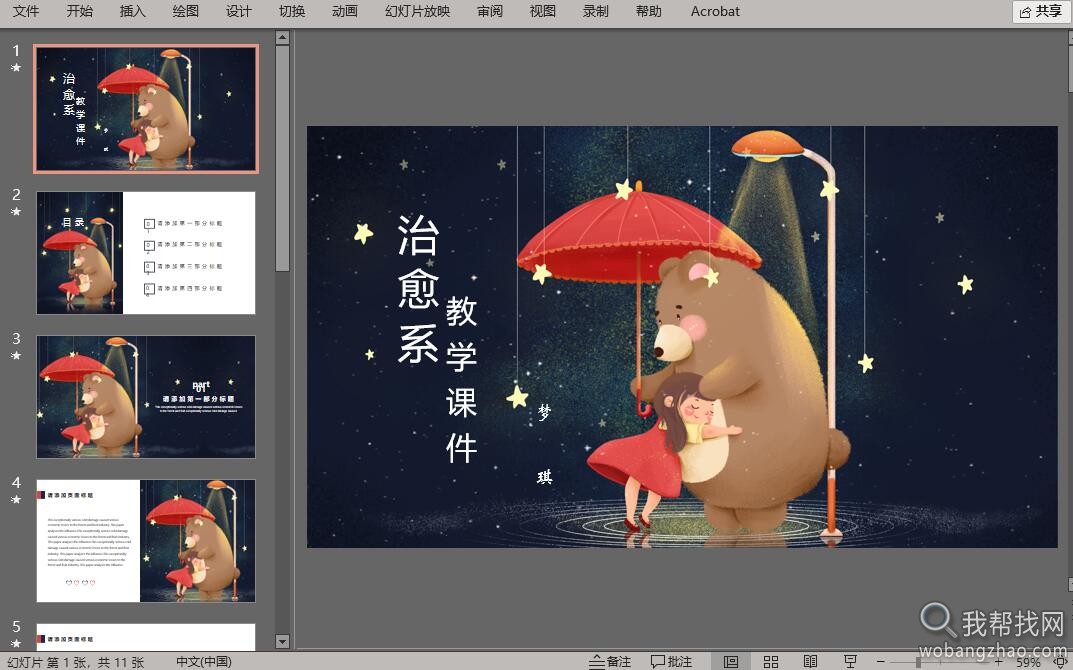Screen dimensions: 1073x670
Task: Fit slide to current window icon
Action: tap(1061, 662)
